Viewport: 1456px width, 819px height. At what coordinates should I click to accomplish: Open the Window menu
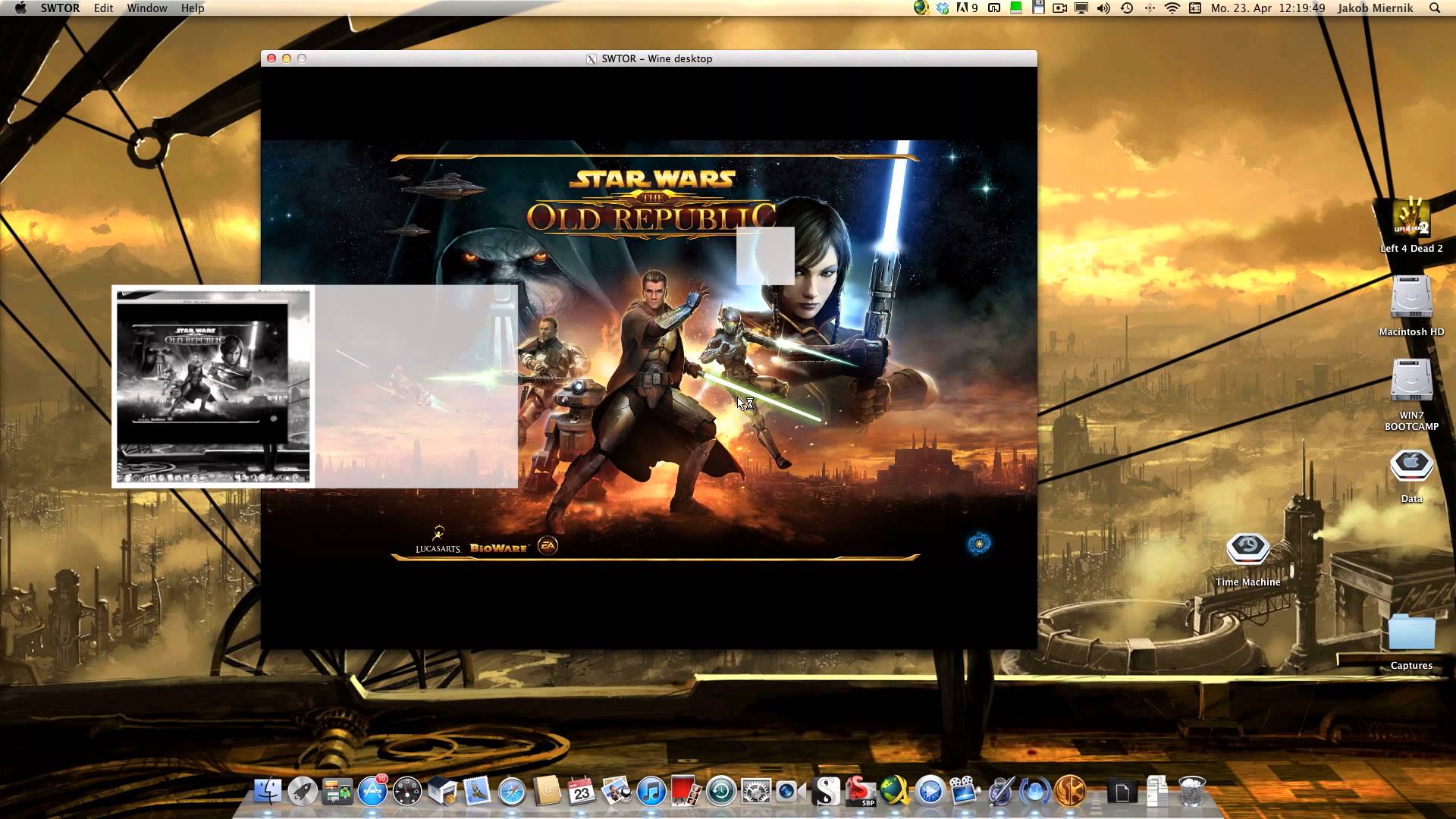(147, 8)
